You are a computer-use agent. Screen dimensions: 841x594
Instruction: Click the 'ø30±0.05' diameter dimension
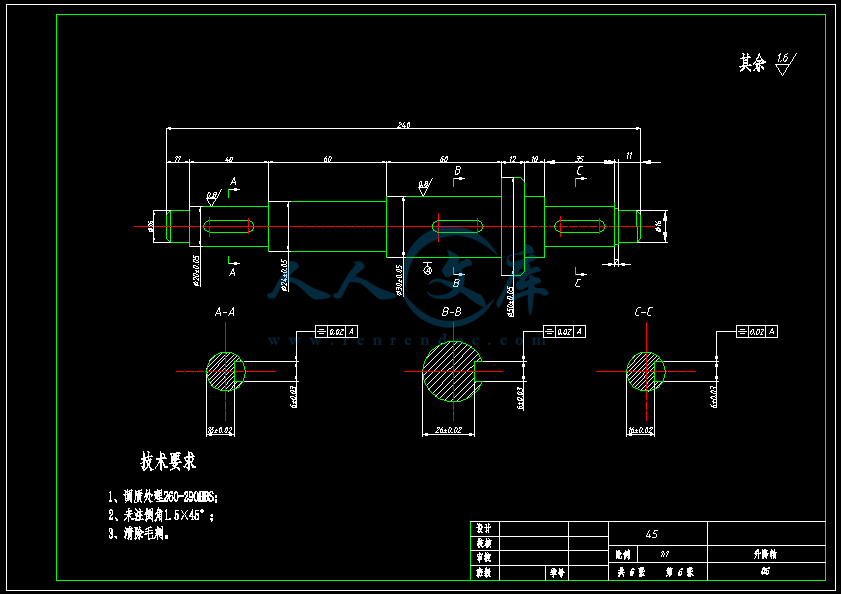(399, 280)
